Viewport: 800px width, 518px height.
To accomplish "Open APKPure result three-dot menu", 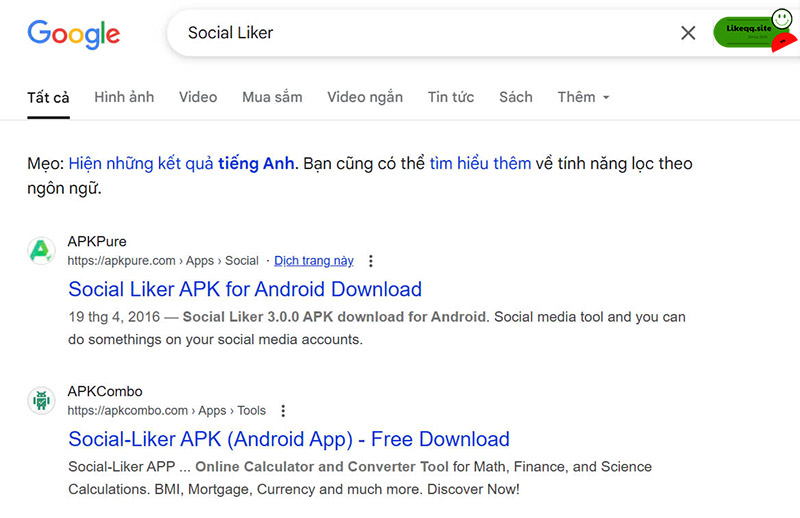I will (x=371, y=261).
